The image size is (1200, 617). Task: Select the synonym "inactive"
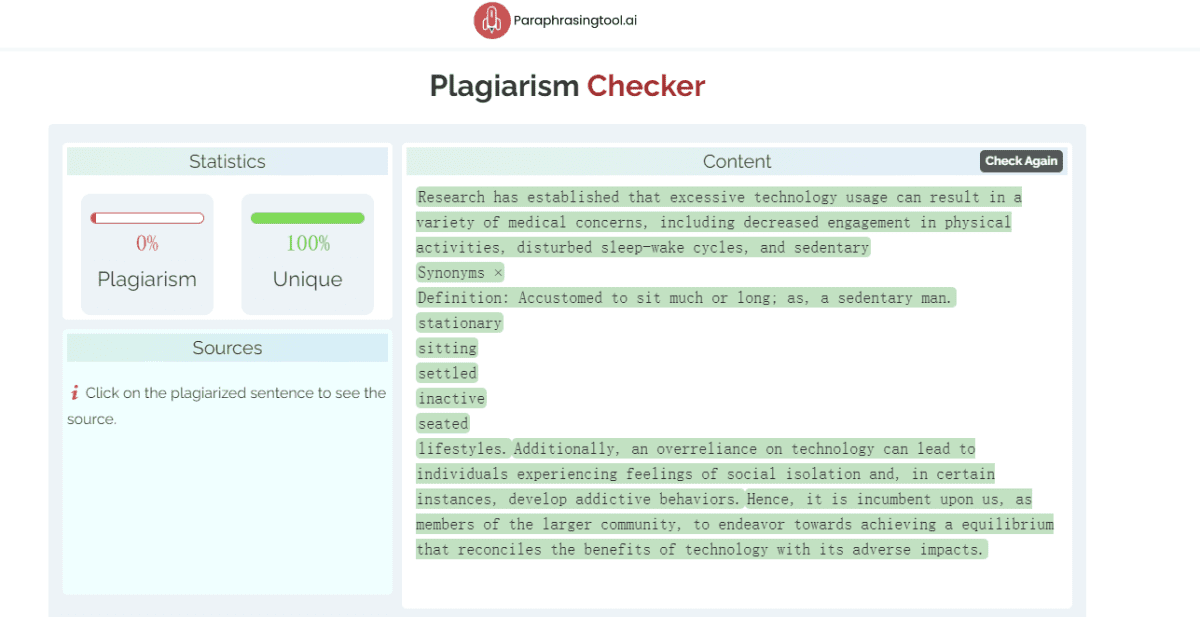click(x=451, y=398)
